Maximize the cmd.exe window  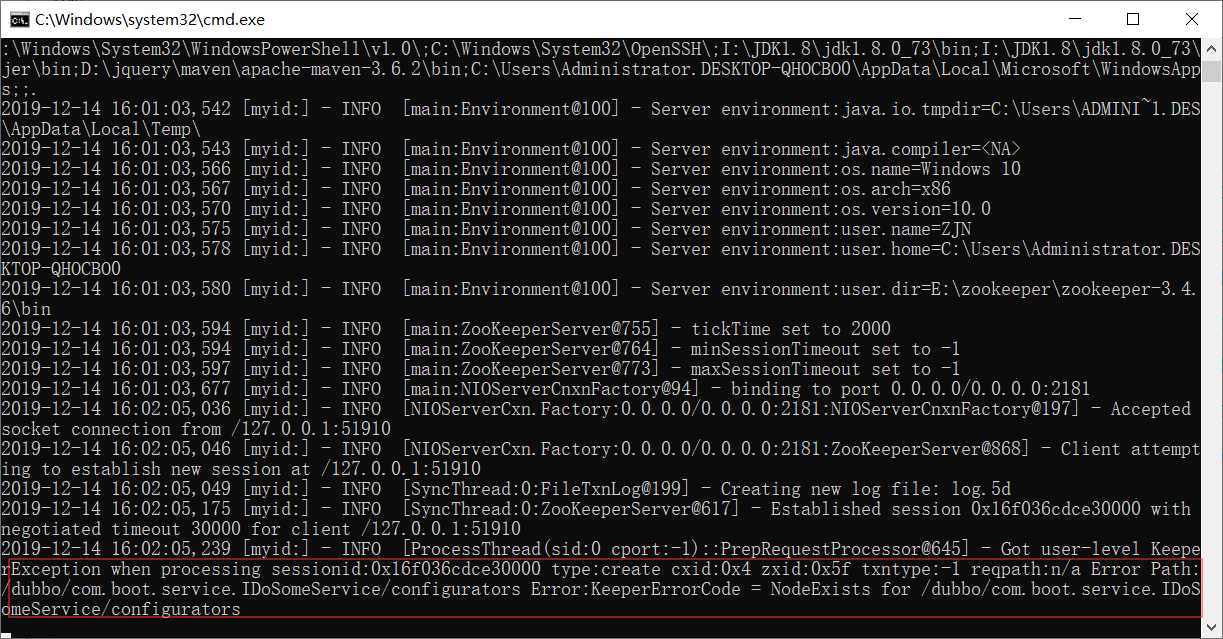tap(1132, 19)
